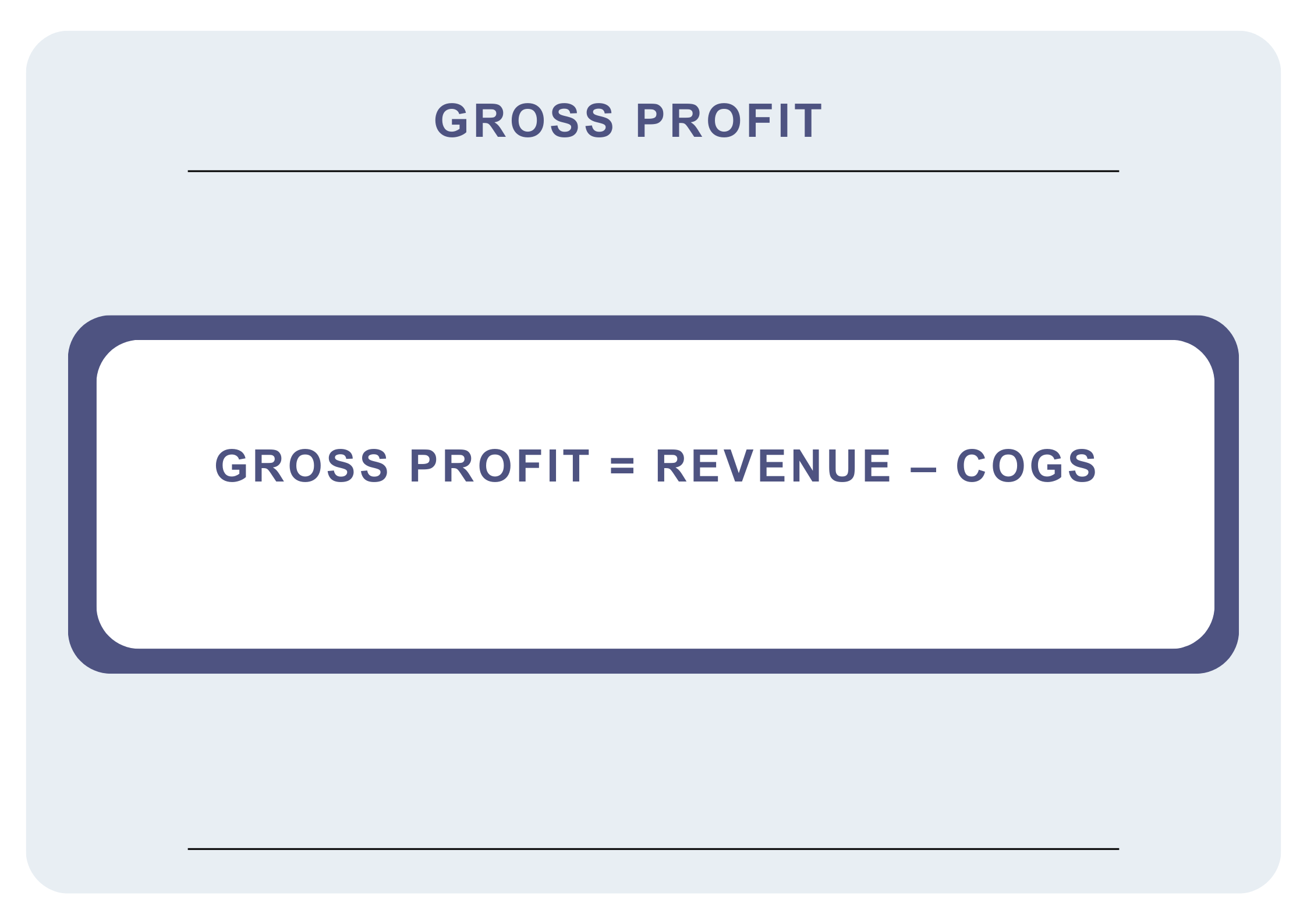Image resolution: width=1307 pixels, height=924 pixels.
Task: Click the bottom edge of the purple border
Action: coord(653,661)
